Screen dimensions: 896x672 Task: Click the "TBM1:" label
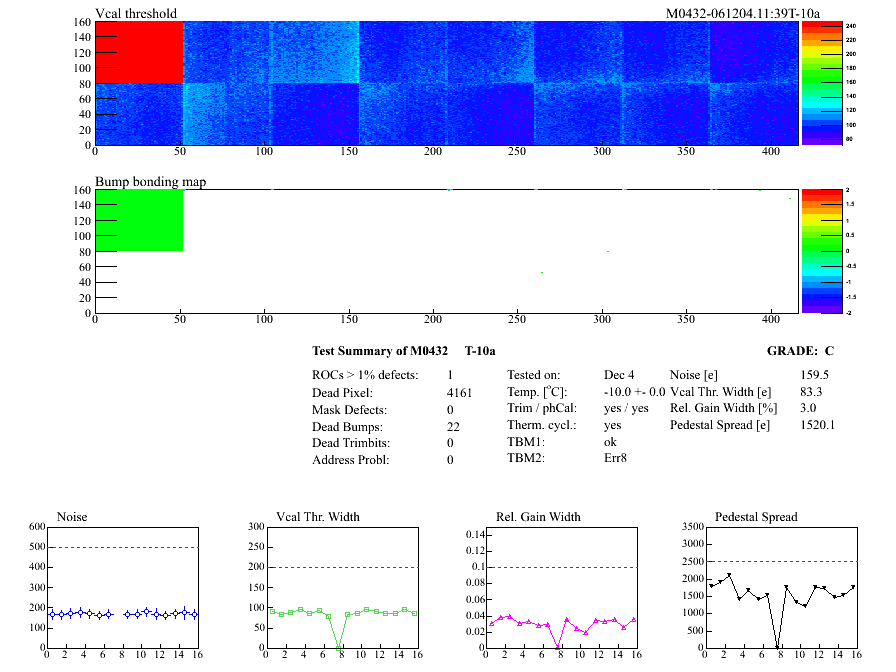pos(526,442)
